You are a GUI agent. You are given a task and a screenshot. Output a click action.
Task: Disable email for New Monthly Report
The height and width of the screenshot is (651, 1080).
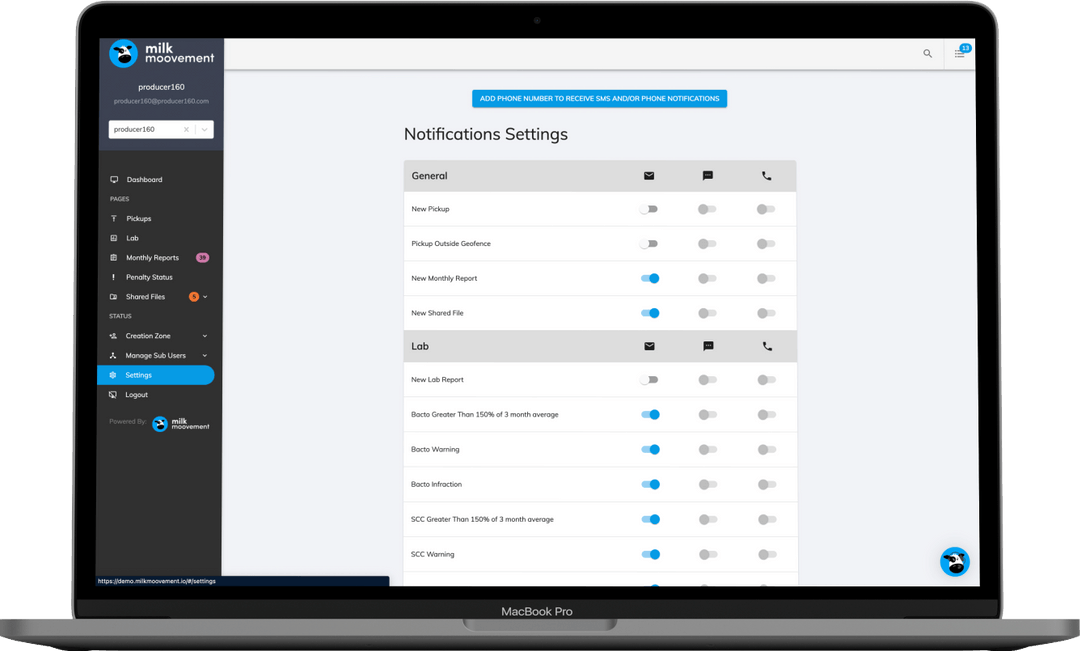click(650, 278)
